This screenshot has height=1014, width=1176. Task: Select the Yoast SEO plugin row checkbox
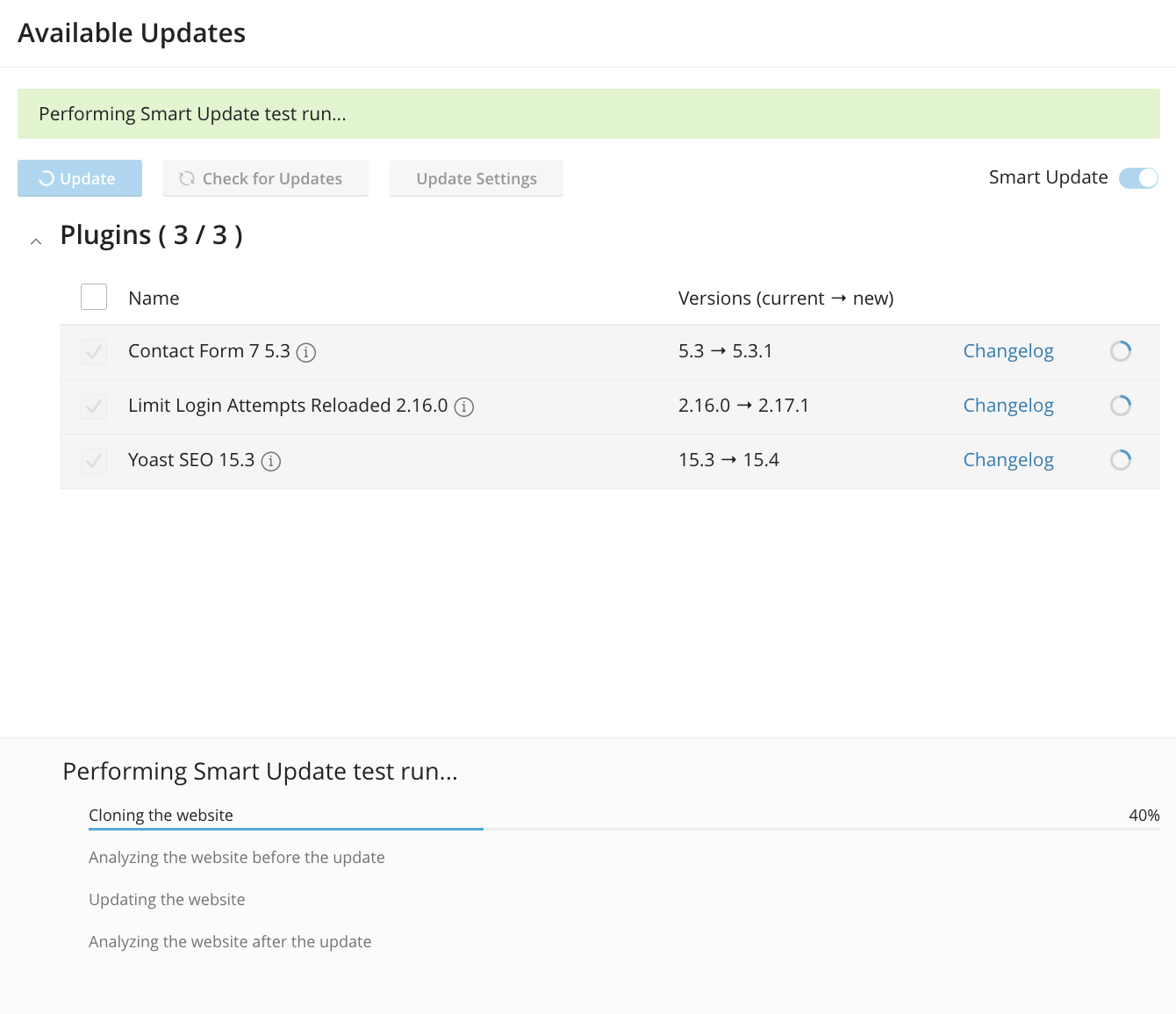pos(93,460)
